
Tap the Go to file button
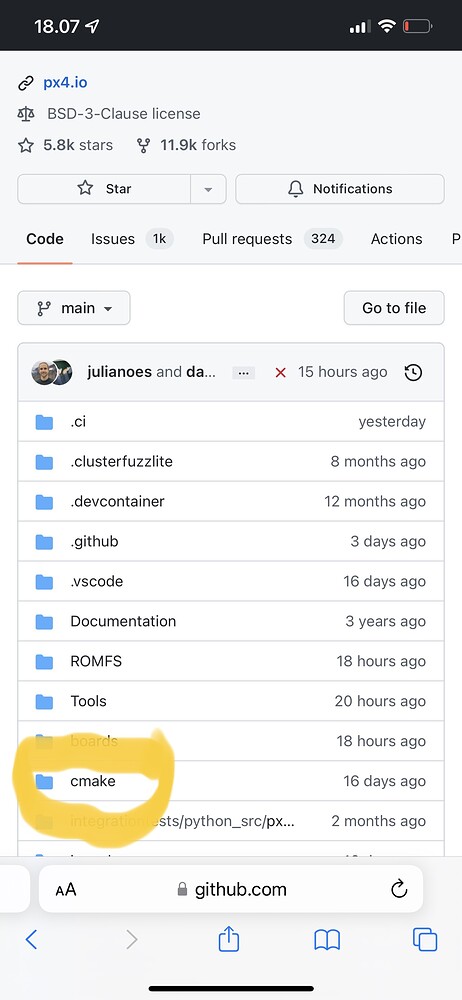394,308
